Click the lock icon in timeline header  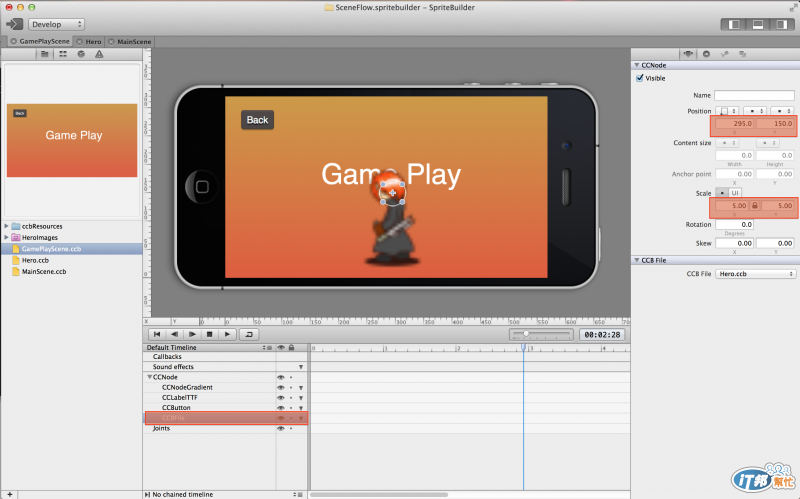(291, 347)
